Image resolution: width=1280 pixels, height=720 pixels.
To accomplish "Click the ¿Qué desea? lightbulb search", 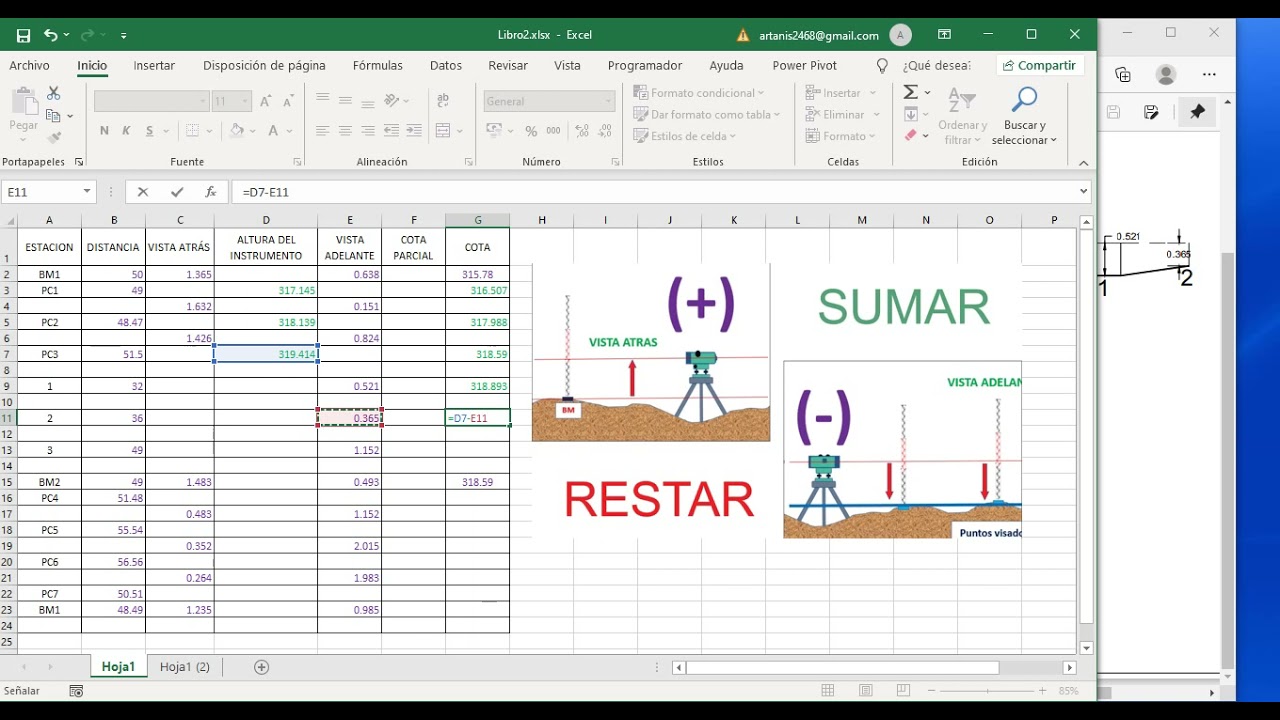I will point(882,65).
